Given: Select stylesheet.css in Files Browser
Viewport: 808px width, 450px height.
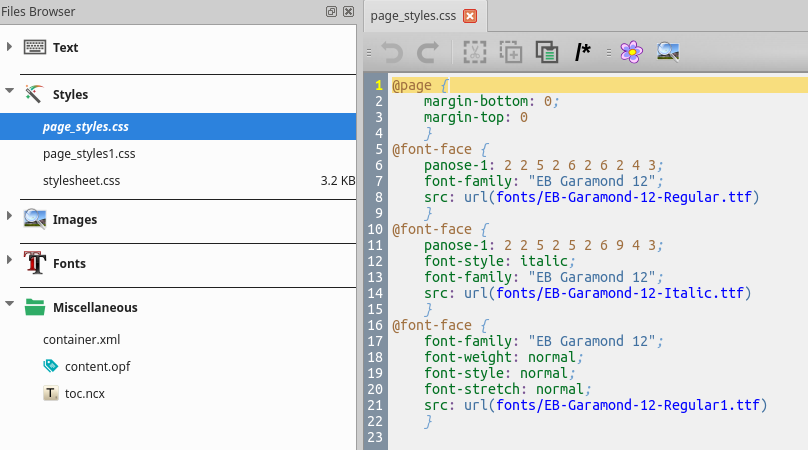Looking at the screenshot, I should pos(81,181).
